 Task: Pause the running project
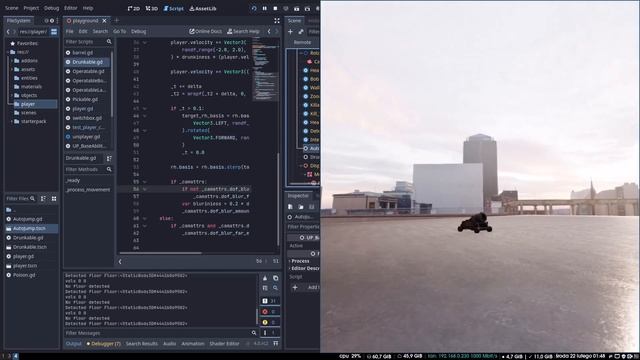(264, 8)
